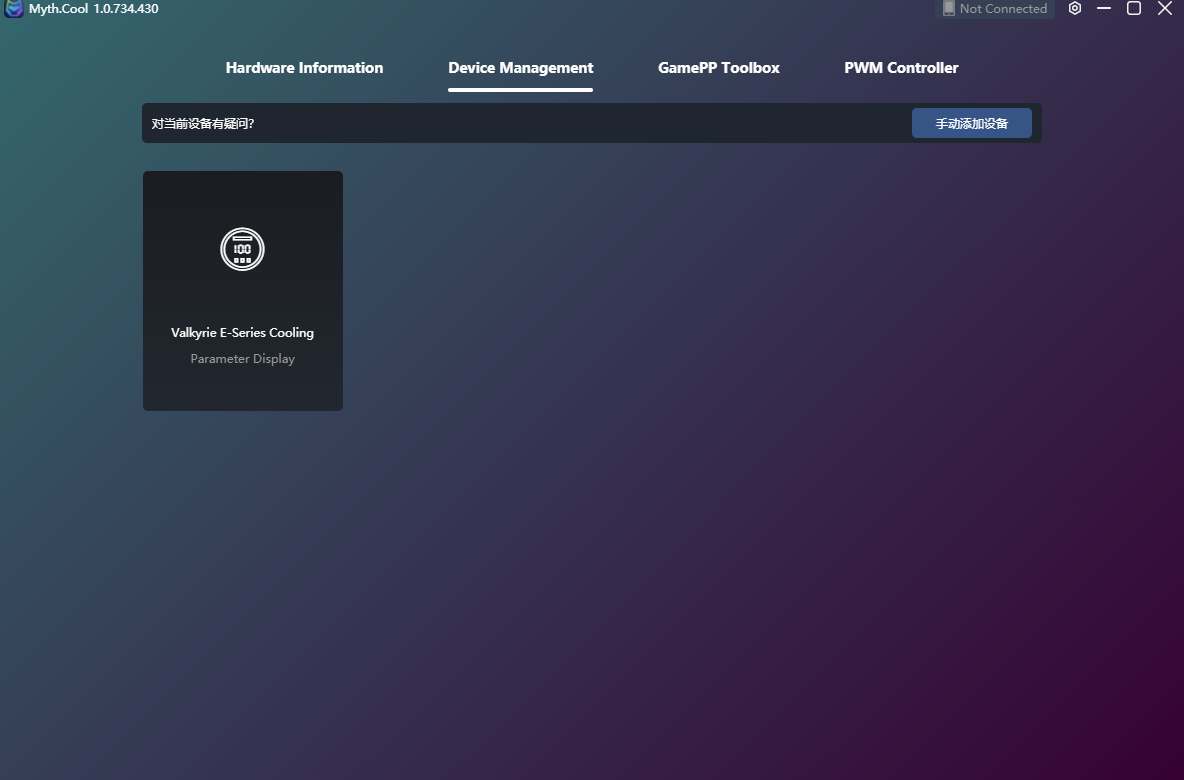Image resolution: width=1184 pixels, height=780 pixels.
Task: Click the 对当前设备有疑问? text
Action: [x=202, y=124]
